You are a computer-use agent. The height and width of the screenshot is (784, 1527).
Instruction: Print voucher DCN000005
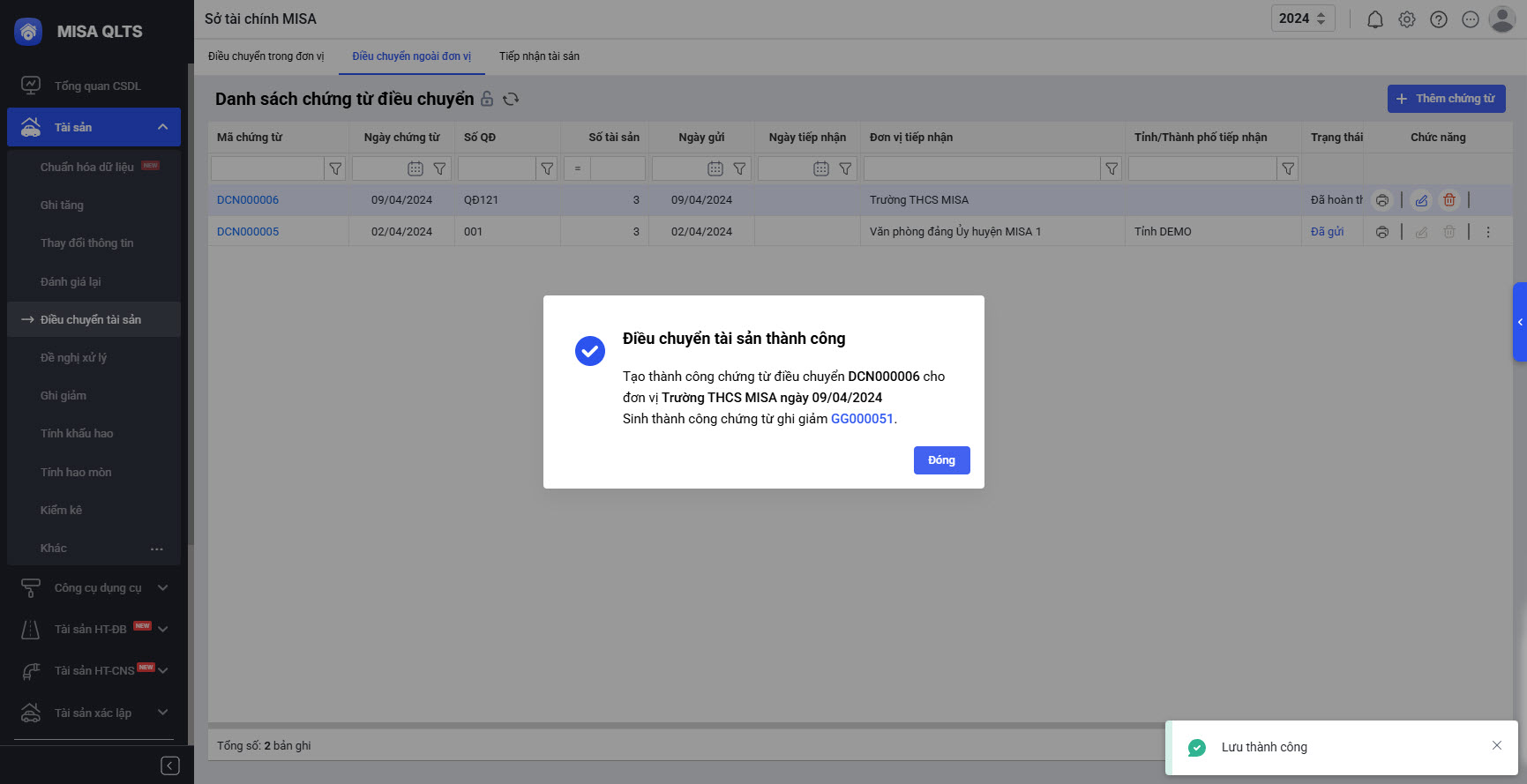pyautogui.click(x=1382, y=232)
